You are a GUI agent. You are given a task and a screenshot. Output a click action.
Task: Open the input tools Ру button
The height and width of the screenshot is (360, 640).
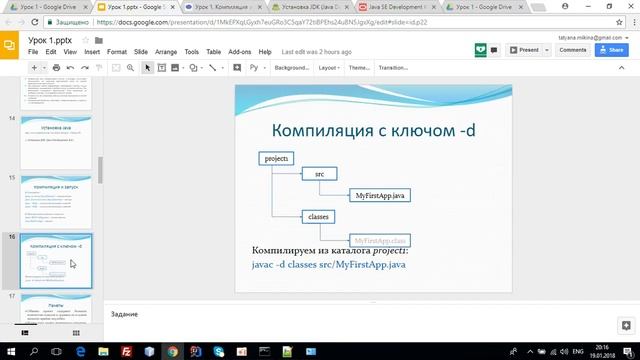pyautogui.click(x=254, y=68)
